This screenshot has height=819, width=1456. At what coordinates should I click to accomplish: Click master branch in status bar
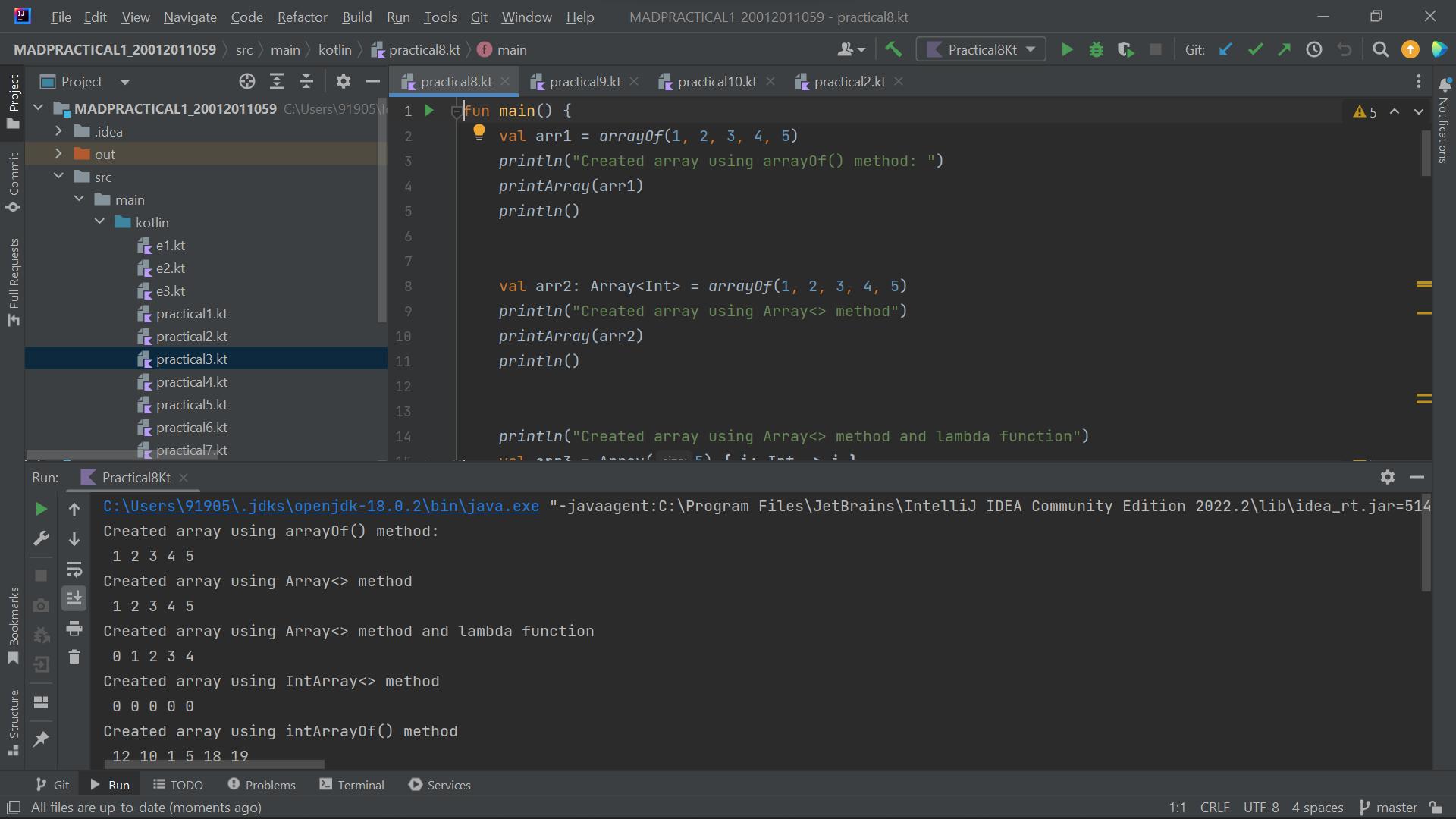point(1389,808)
